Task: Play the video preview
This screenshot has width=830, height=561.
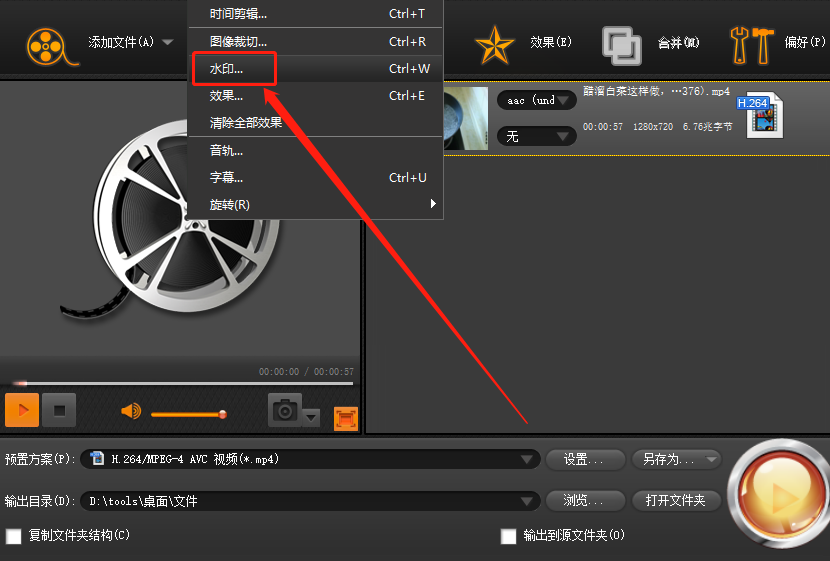Action: (x=22, y=410)
